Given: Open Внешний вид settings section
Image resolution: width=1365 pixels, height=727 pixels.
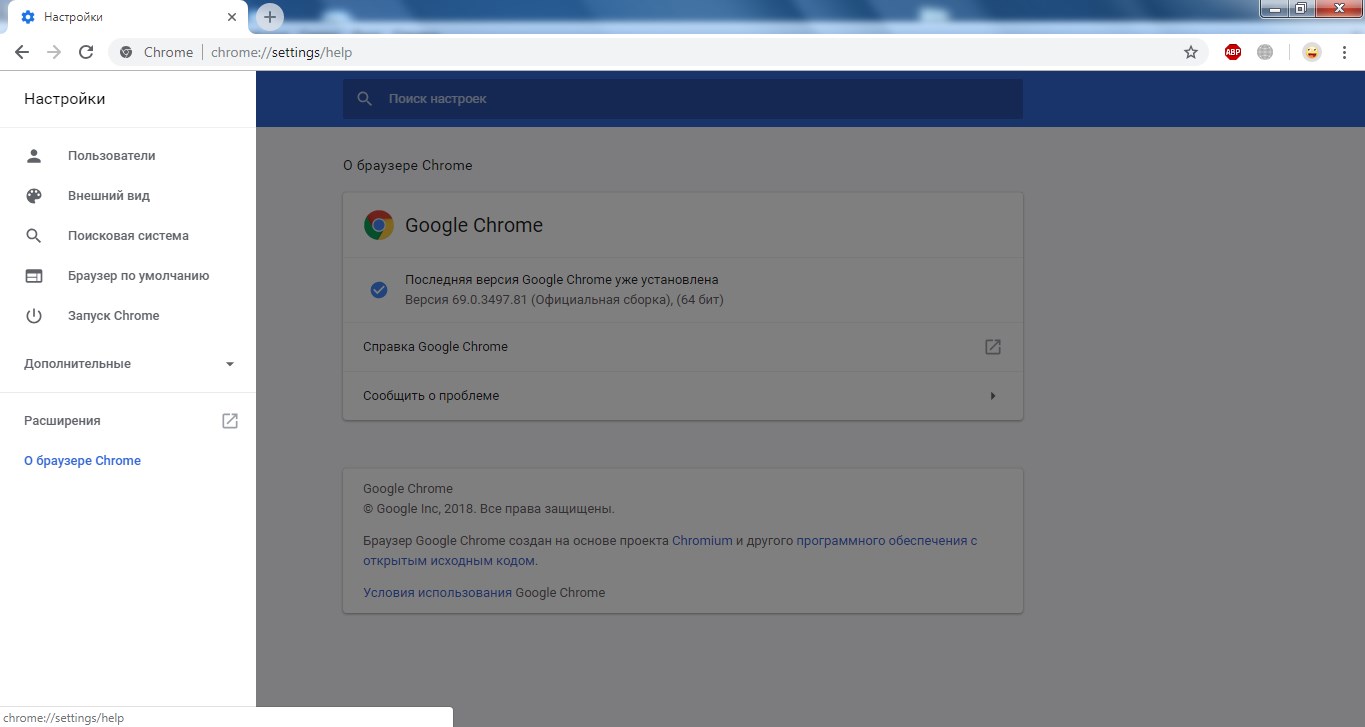Looking at the screenshot, I should click(128, 196).
